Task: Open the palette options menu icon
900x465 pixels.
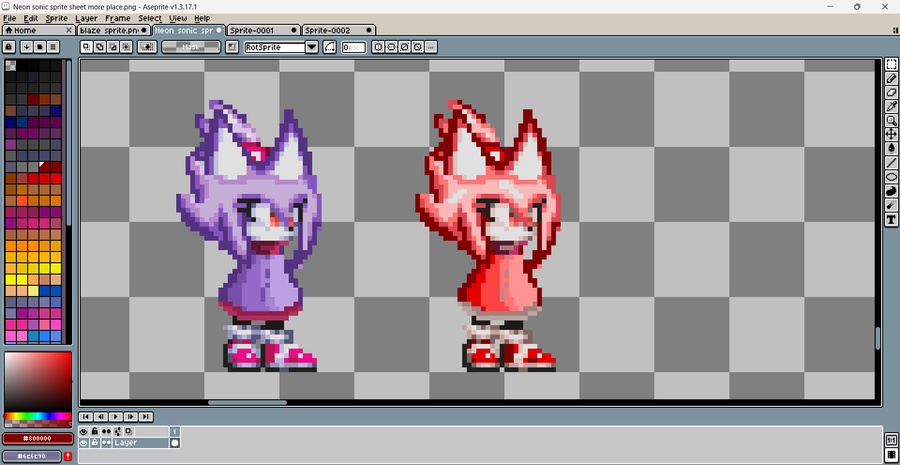Action: 53,46
